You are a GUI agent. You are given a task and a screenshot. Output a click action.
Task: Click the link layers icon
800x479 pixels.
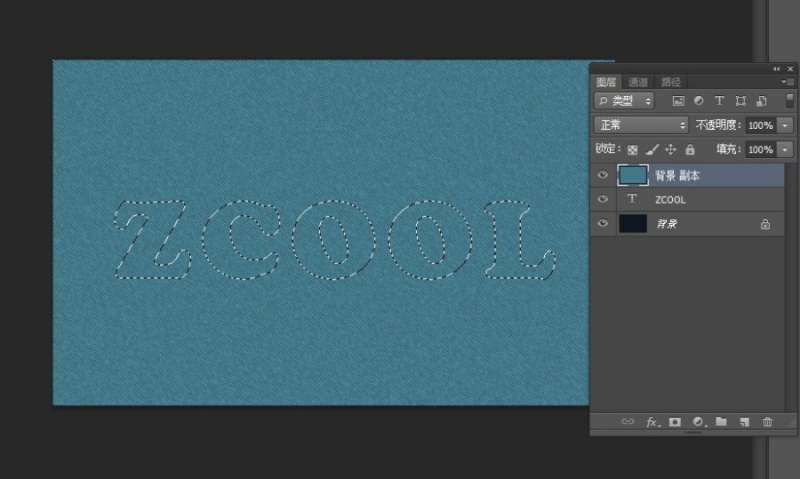click(x=628, y=422)
